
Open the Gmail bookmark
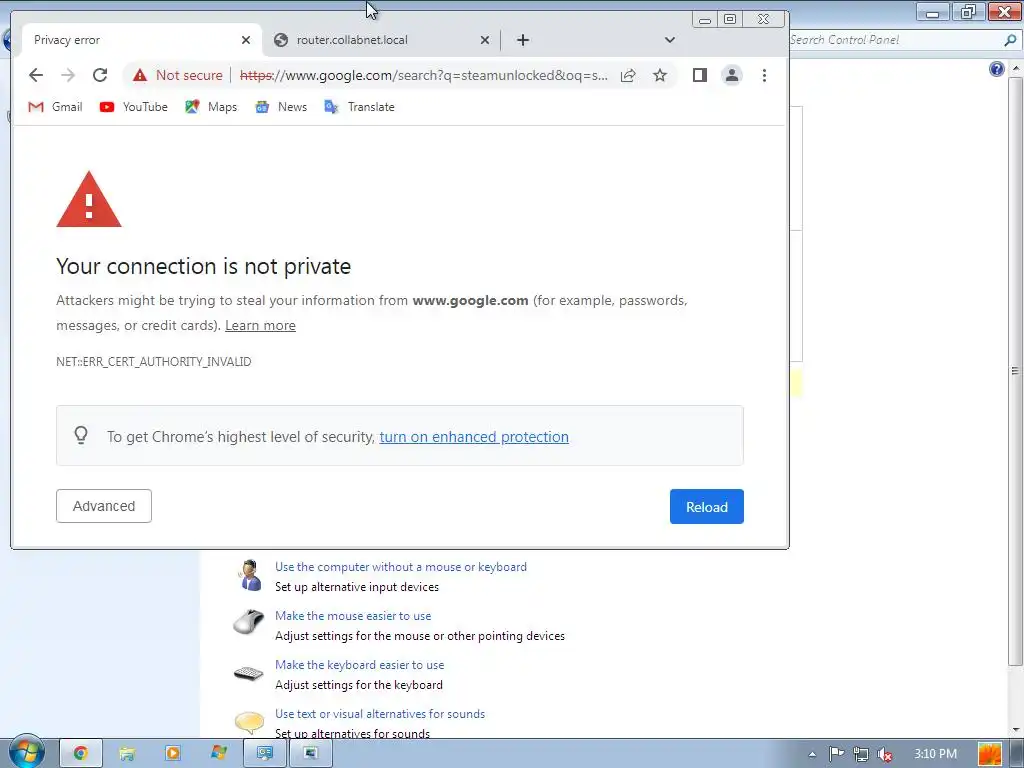(56, 106)
